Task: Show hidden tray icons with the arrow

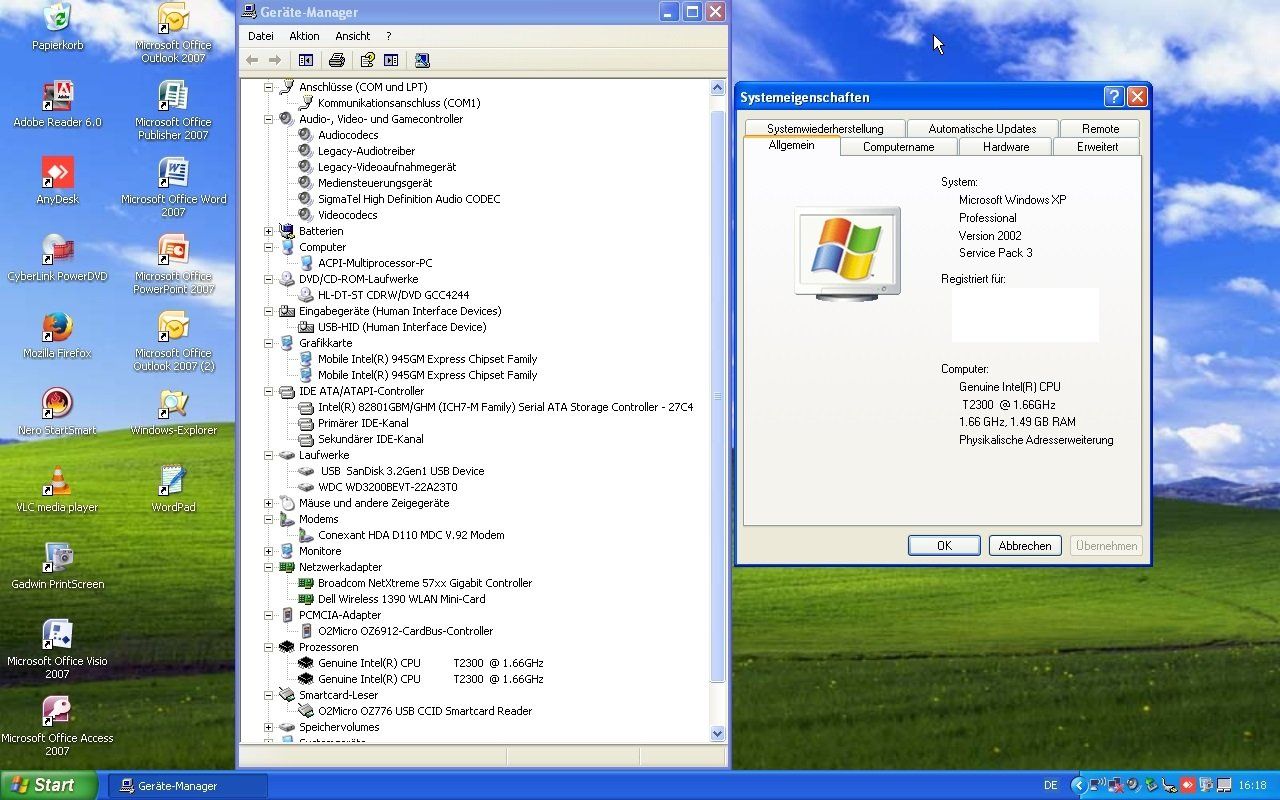Action: [1079, 786]
